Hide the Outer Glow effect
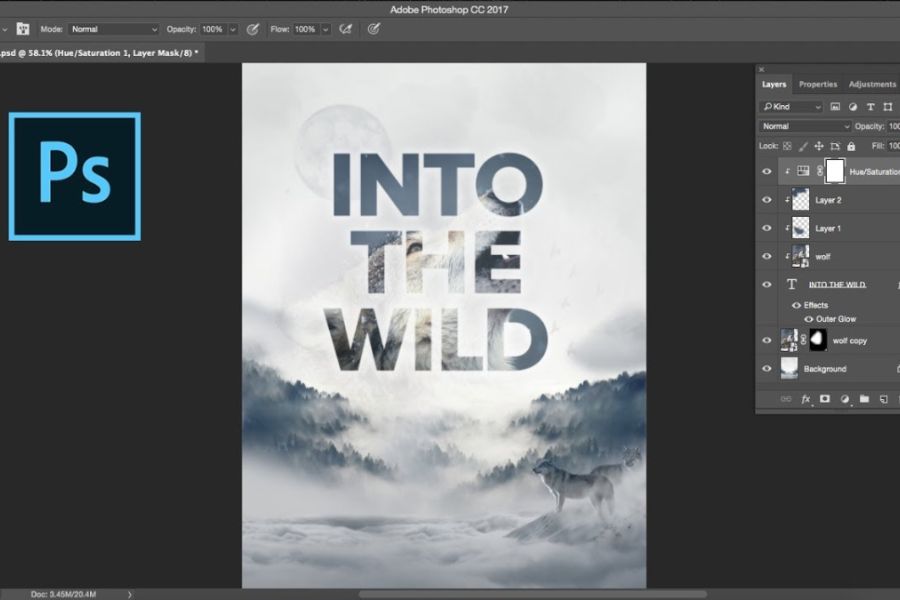The height and width of the screenshot is (600, 900). (x=809, y=319)
